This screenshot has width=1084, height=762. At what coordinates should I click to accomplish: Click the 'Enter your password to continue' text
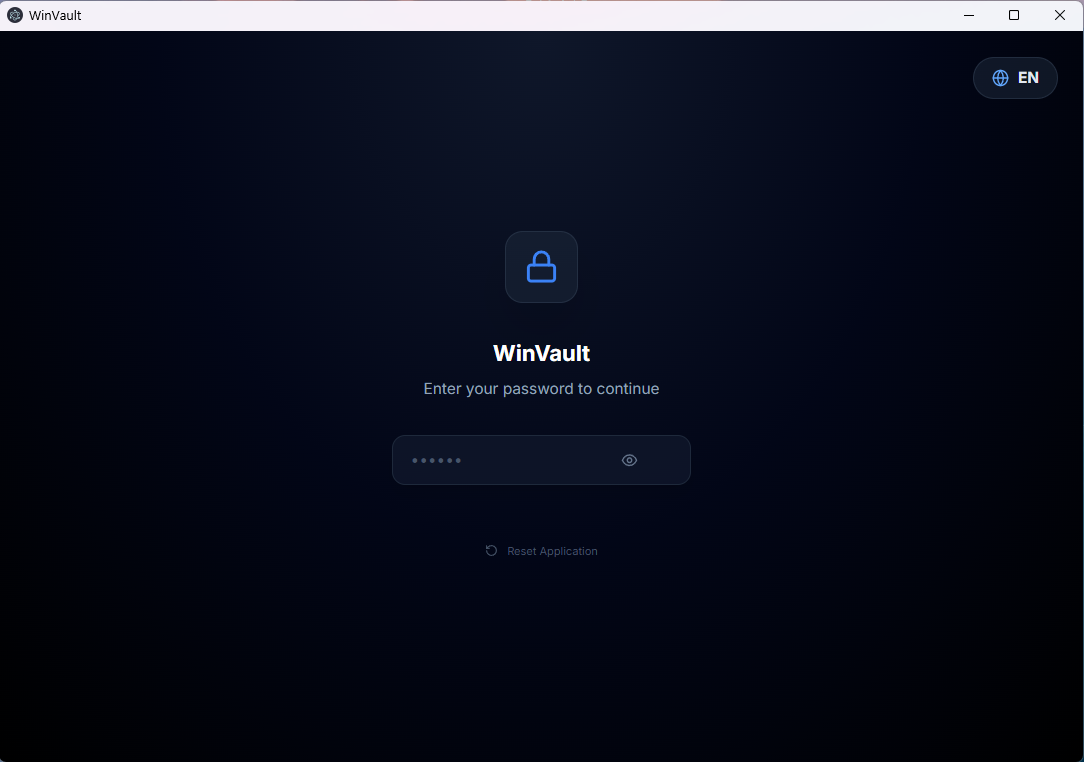coord(541,389)
